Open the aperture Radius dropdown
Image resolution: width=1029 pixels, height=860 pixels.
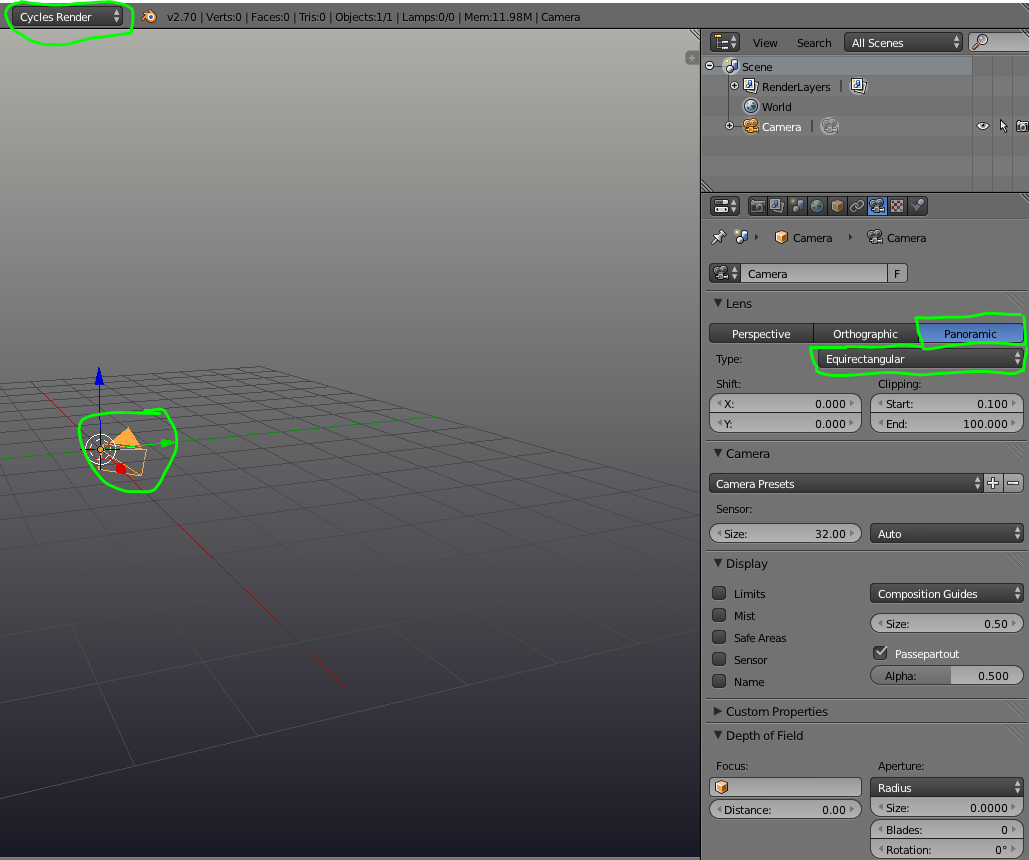[947, 787]
